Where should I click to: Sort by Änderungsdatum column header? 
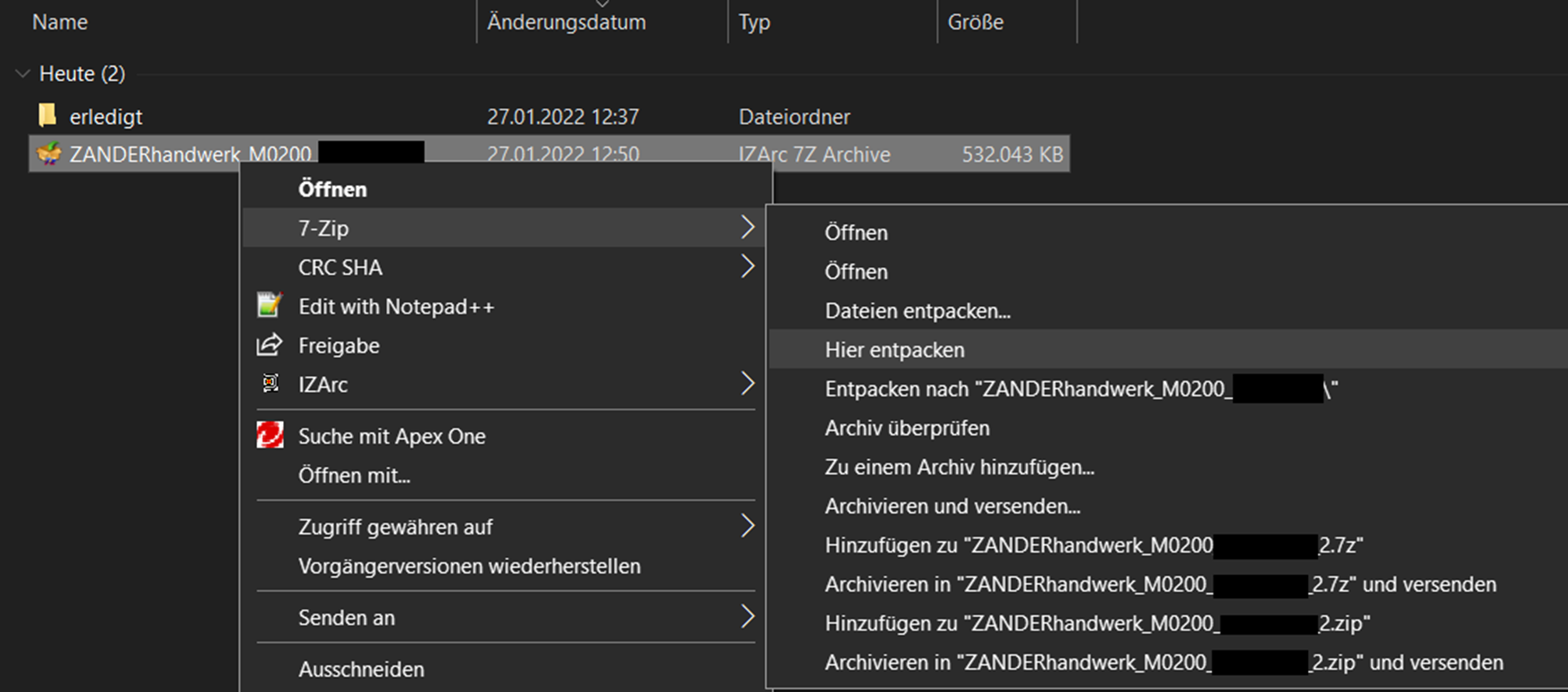pyautogui.click(x=566, y=22)
